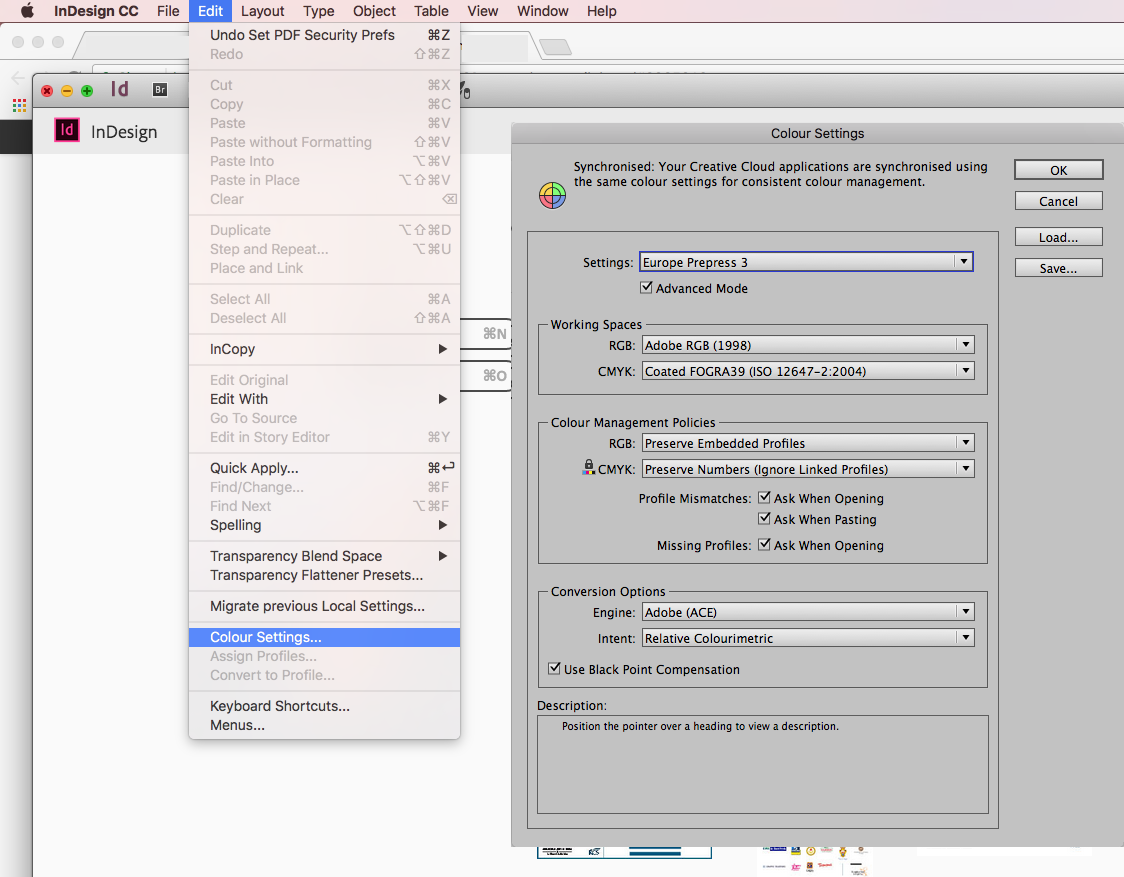
Task: Click the document thumbnail below the dialog
Action: pyautogui.click(x=624, y=853)
